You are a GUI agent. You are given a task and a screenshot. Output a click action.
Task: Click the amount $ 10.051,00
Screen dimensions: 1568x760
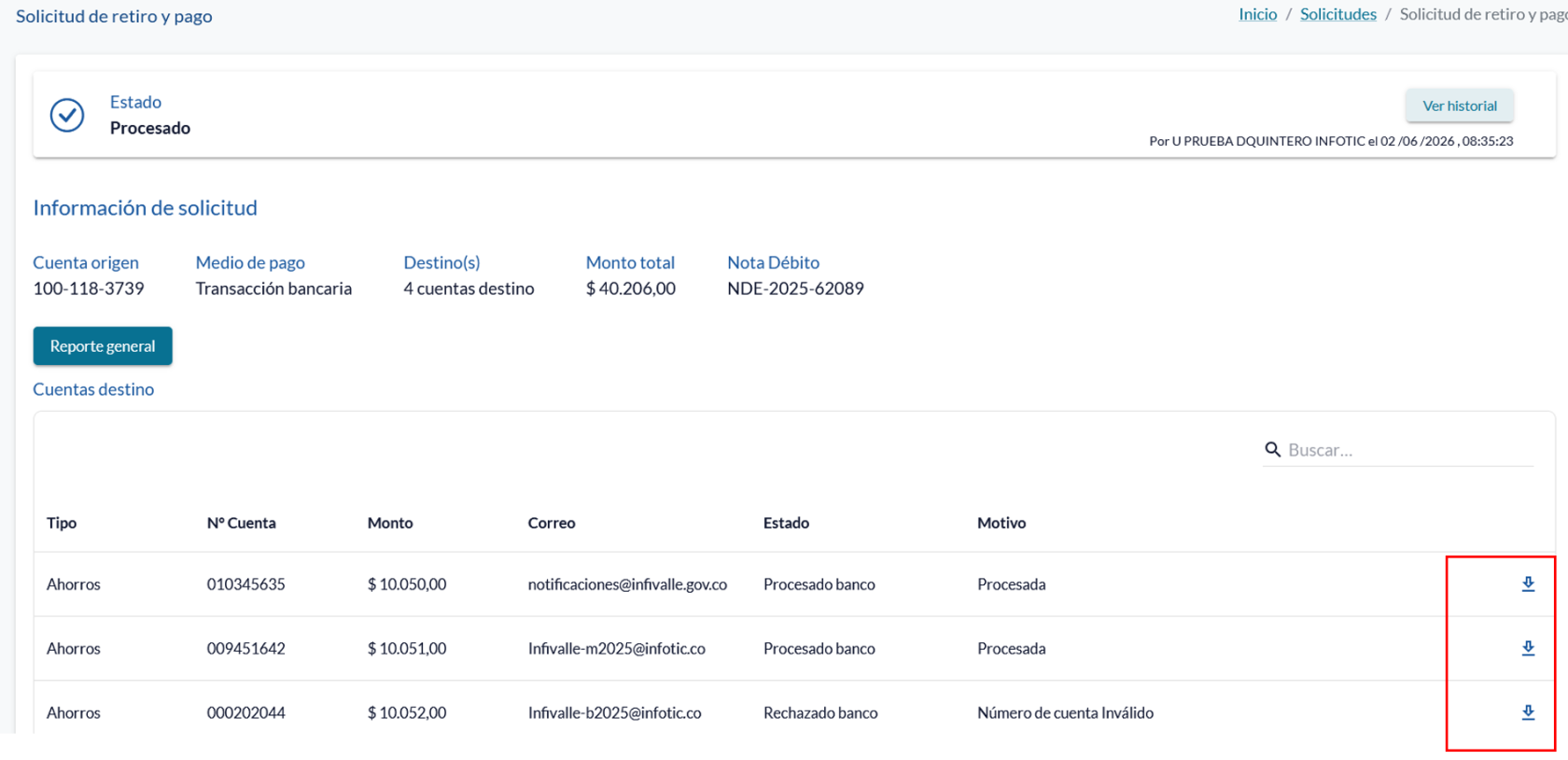click(x=407, y=649)
